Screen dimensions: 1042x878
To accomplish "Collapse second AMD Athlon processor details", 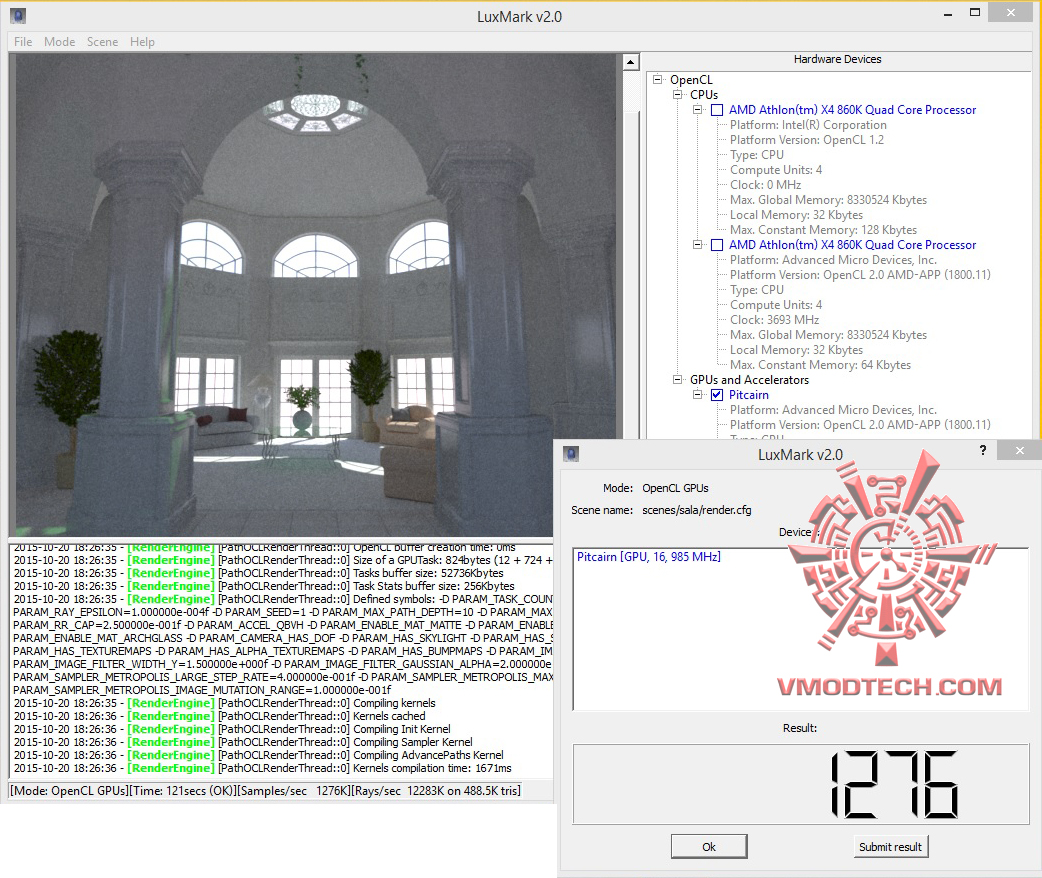I will (x=697, y=245).
